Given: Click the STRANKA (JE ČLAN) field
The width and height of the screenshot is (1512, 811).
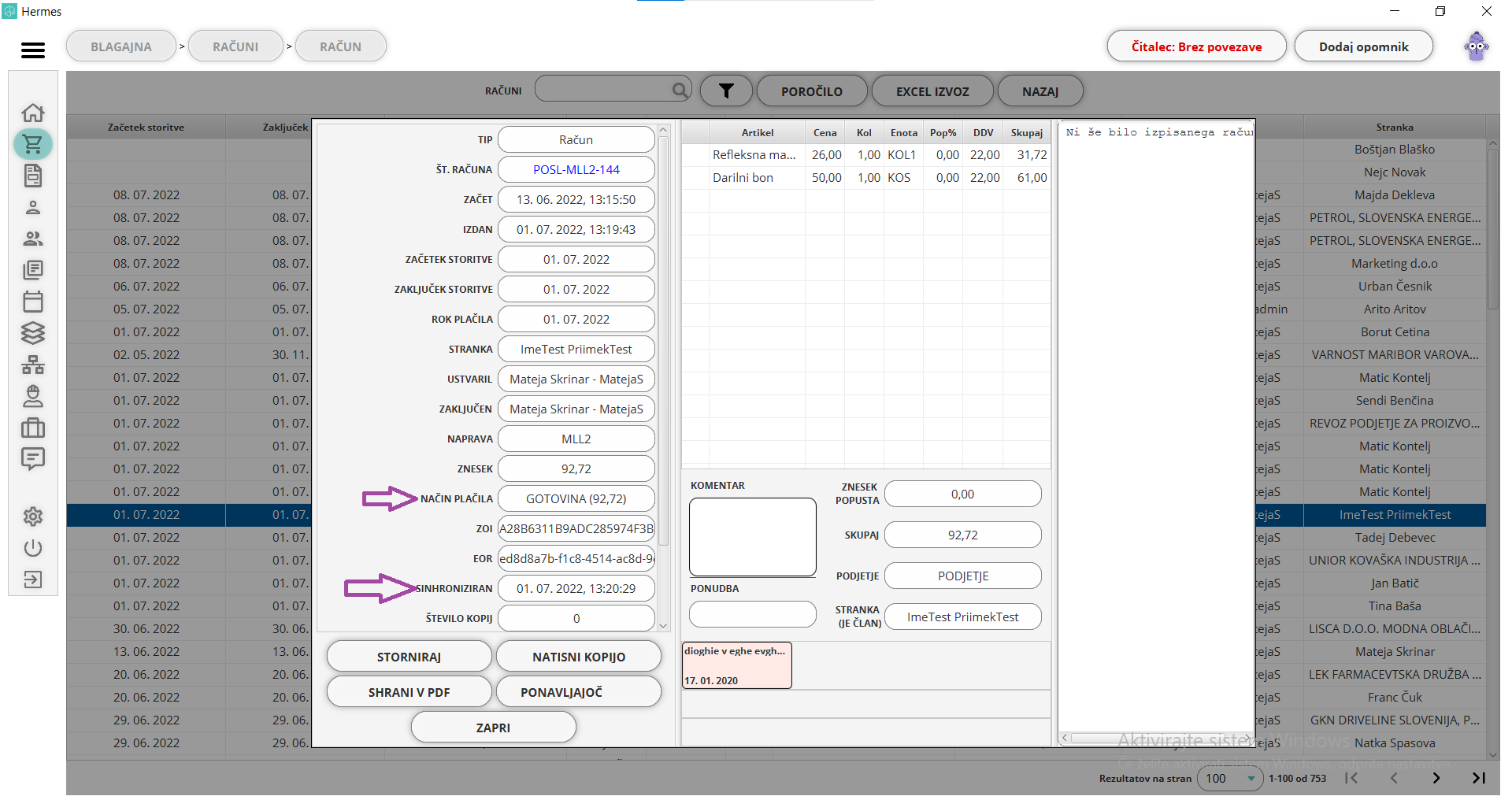Looking at the screenshot, I should tap(962, 617).
